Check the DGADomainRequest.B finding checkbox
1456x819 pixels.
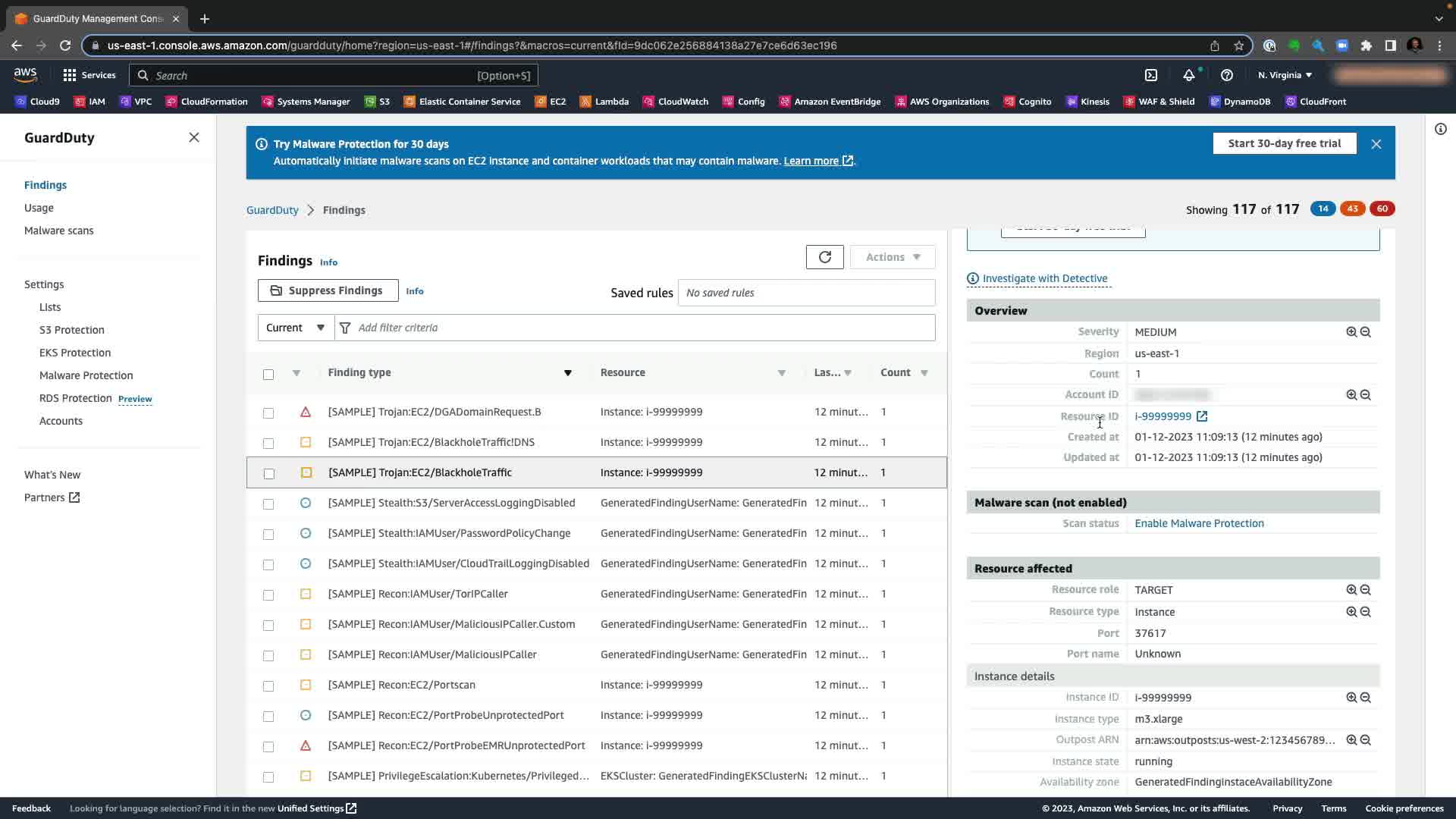point(268,413)
